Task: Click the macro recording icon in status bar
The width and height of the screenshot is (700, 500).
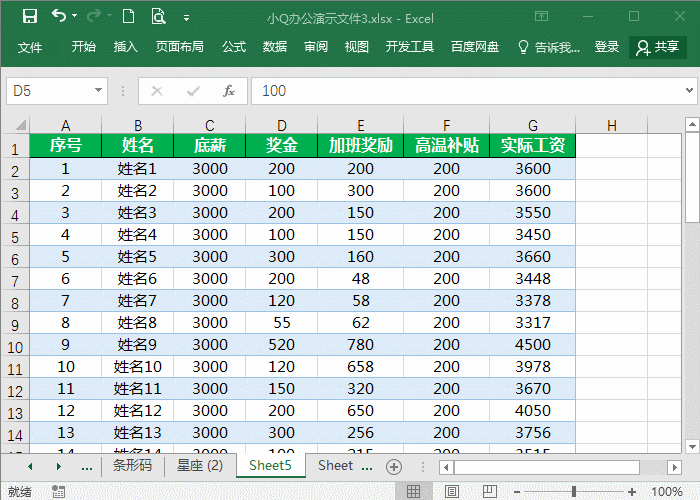Action: pyautogui.click(x=58, y=492)
